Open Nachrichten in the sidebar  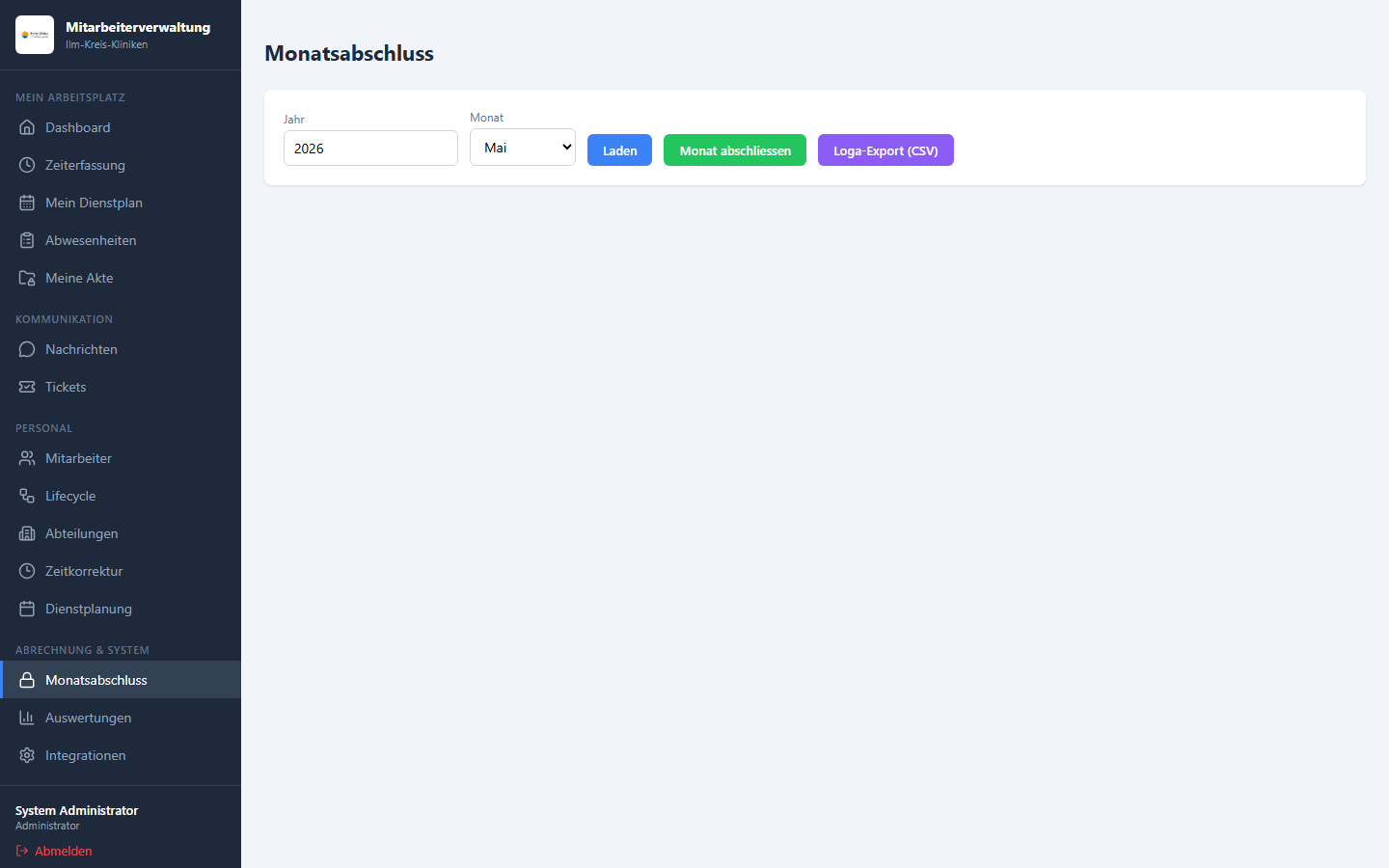coord(121,349)
